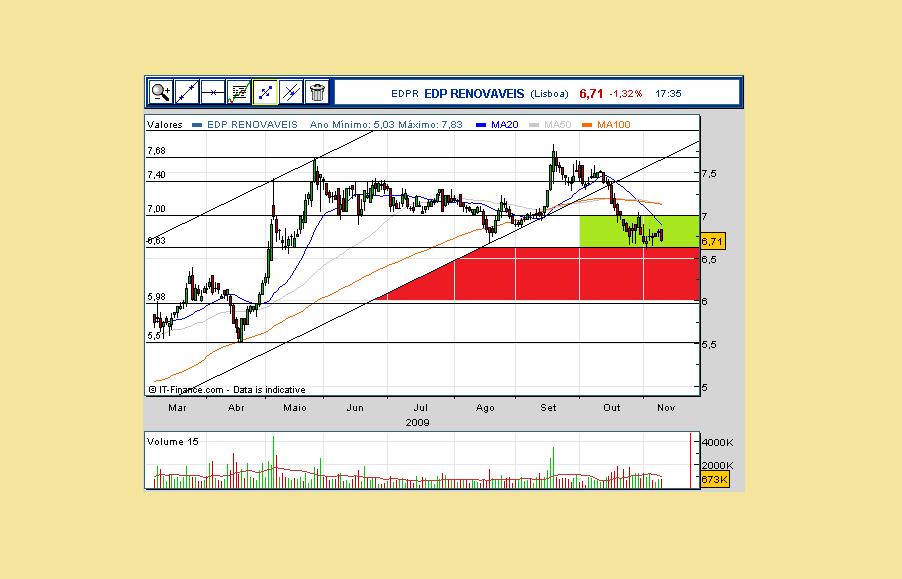Screen dimensions: 902x579
Task: Click the yellow 673K volume tag
Action: click(715, 480)
